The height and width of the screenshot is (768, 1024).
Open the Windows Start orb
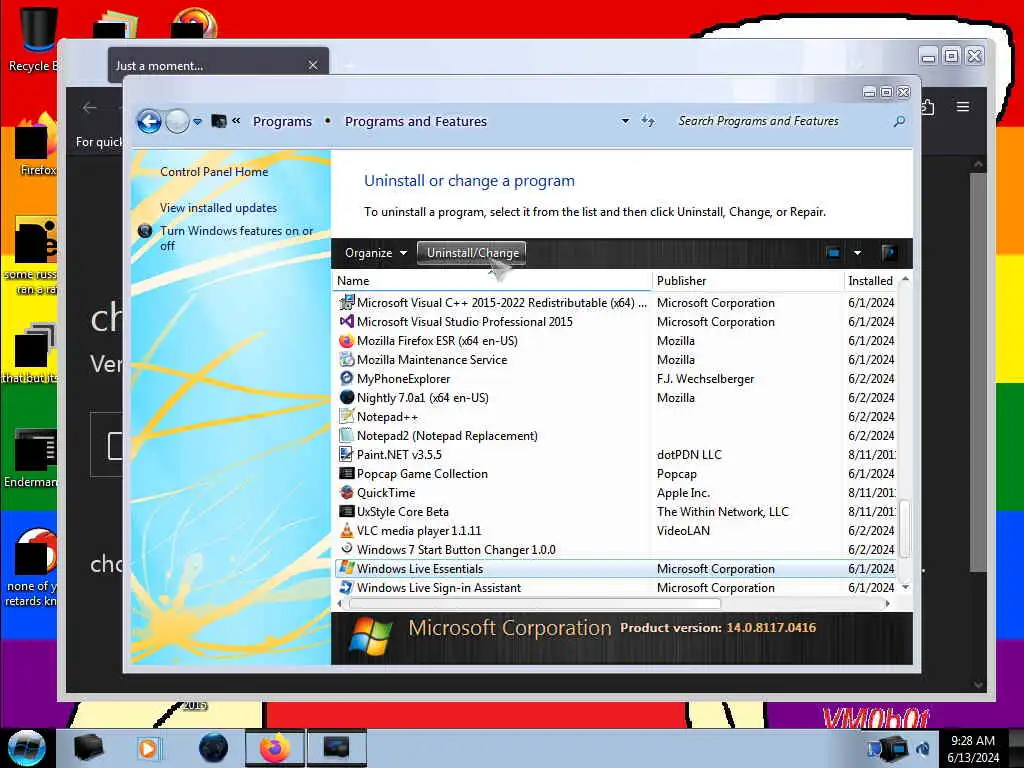(27, 748)
